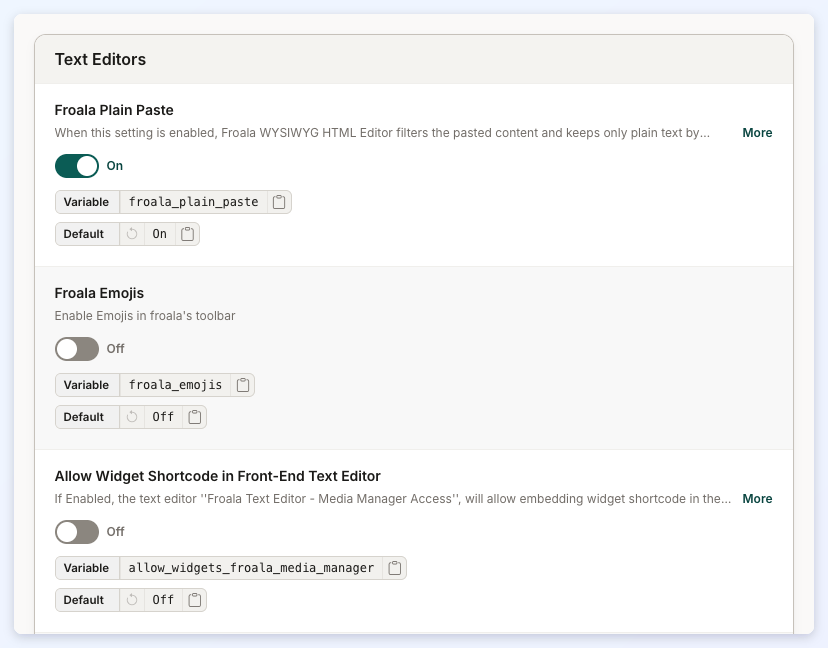
Task: Click Off default value under Froala Emojis
Action: pyautogui.click(x=163, y=417)
